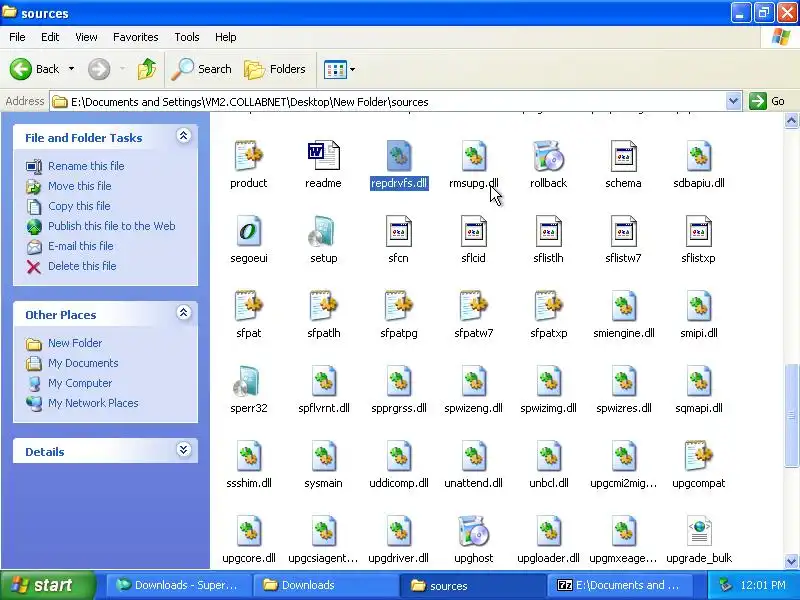Open the Help menu
This screenshot has height=600, width=800.
(226, 37)
